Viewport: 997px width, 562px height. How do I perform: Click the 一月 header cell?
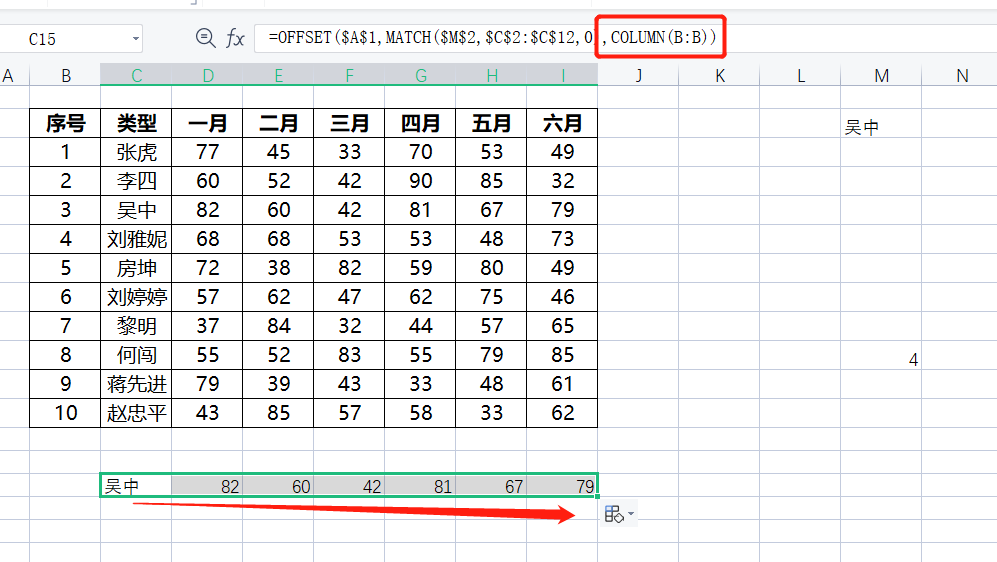207,123
